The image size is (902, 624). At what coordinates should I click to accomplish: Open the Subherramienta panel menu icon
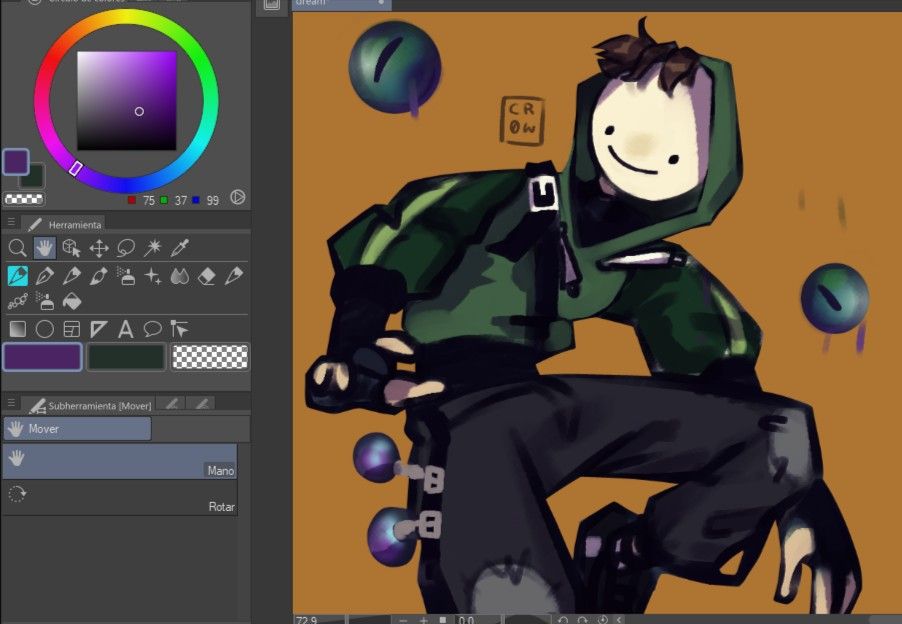(x=11, y=403)
